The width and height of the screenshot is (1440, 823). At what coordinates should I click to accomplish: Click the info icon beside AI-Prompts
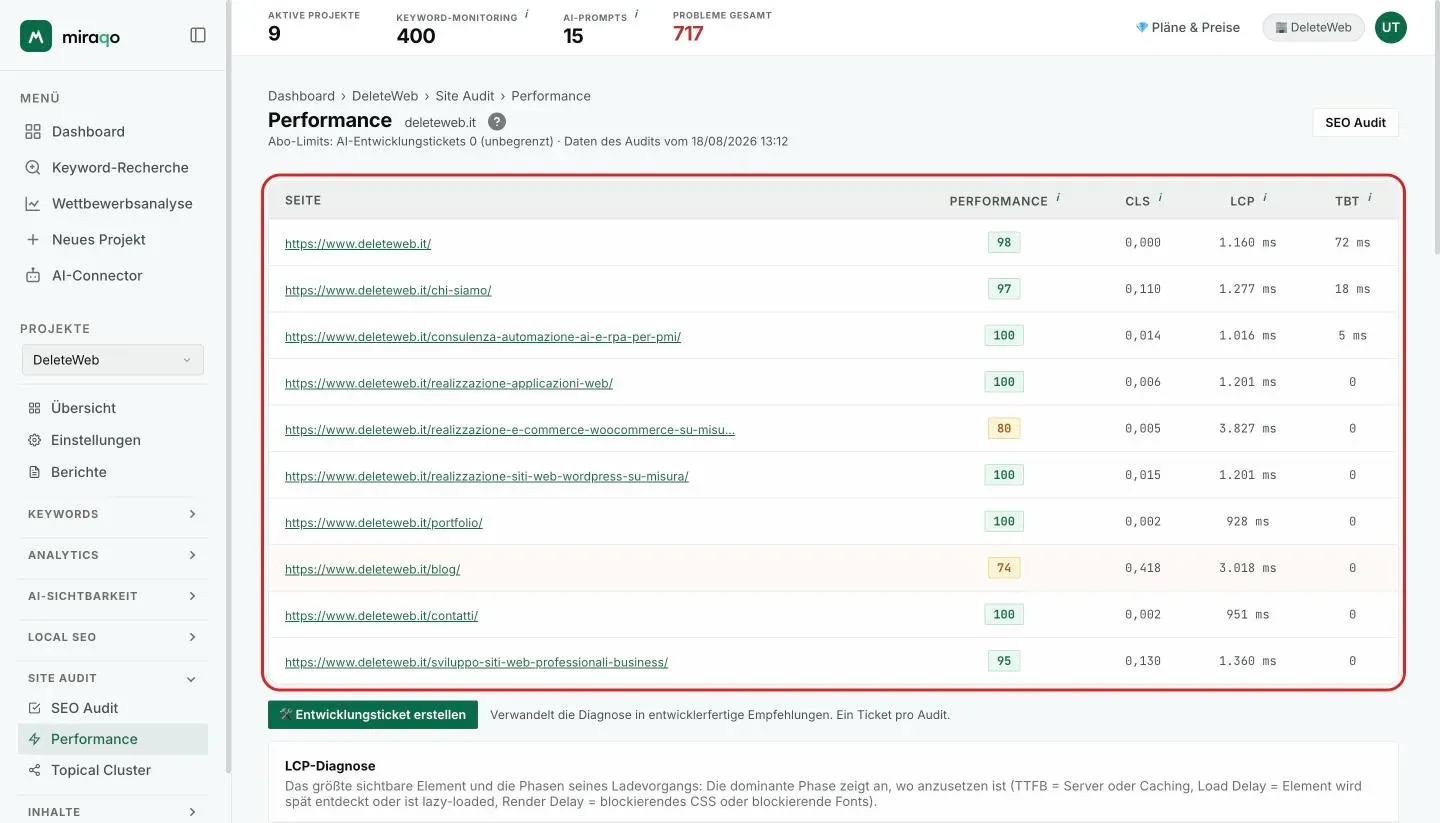[x=637, y=15]
